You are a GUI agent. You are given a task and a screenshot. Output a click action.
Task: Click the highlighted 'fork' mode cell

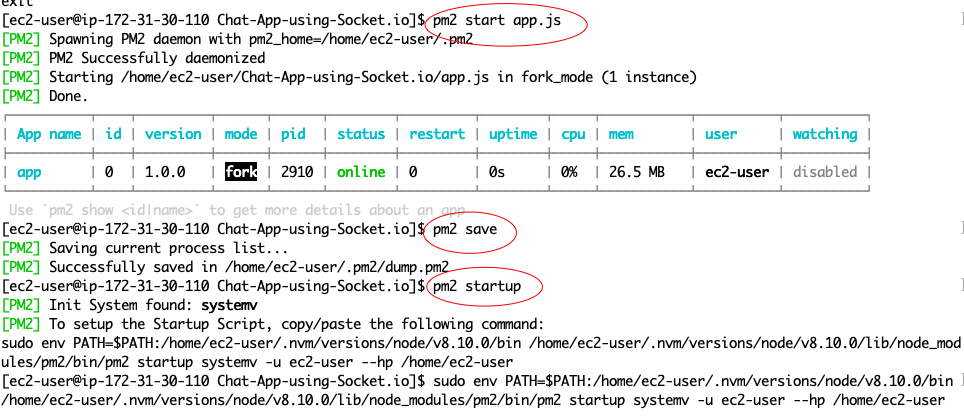click(x=241, y=172)
